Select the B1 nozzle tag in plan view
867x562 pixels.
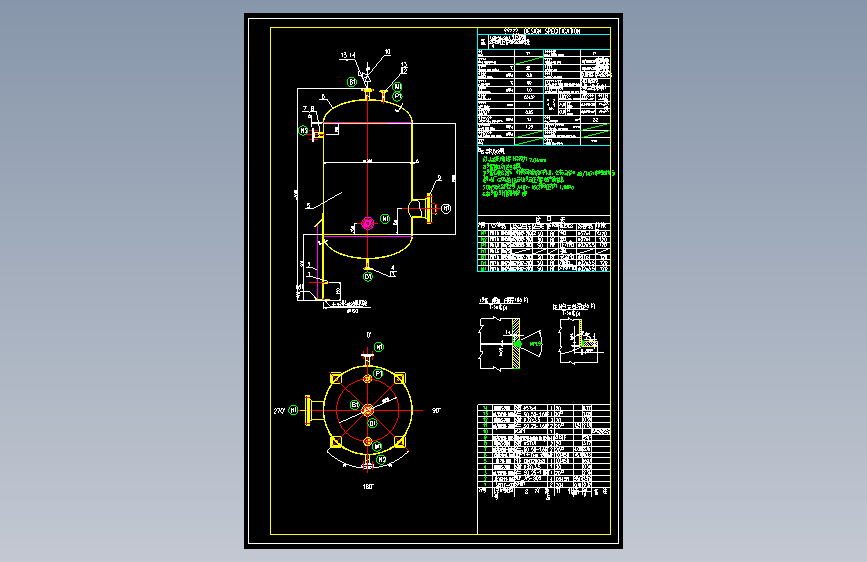tap(355, 405)
